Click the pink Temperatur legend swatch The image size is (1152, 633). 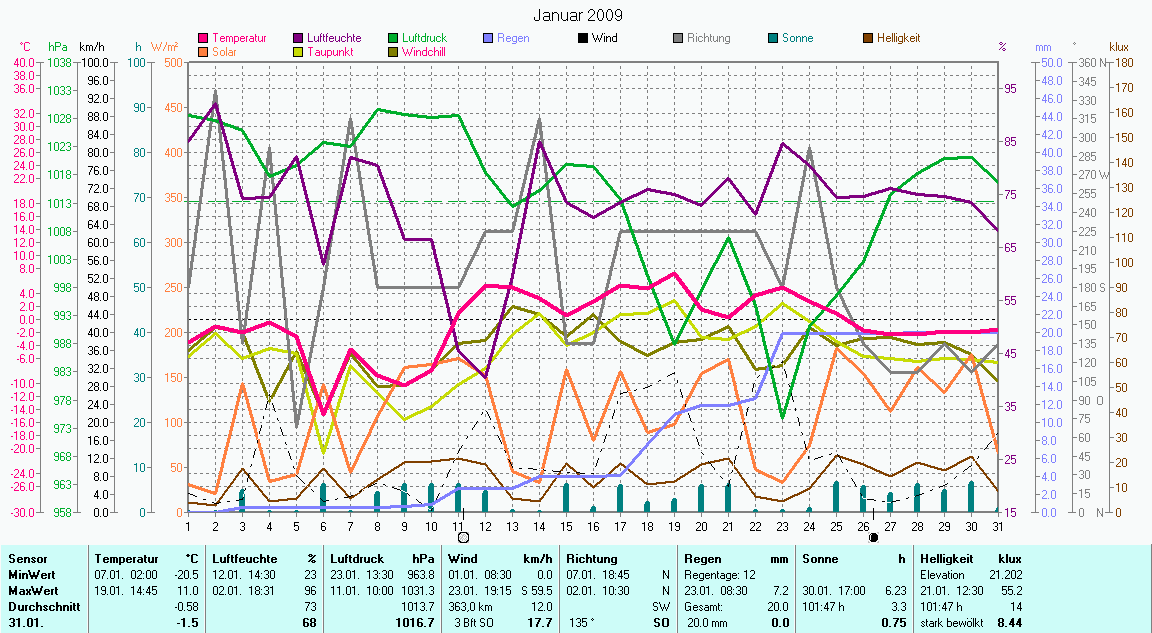click(x=204, y=39)
